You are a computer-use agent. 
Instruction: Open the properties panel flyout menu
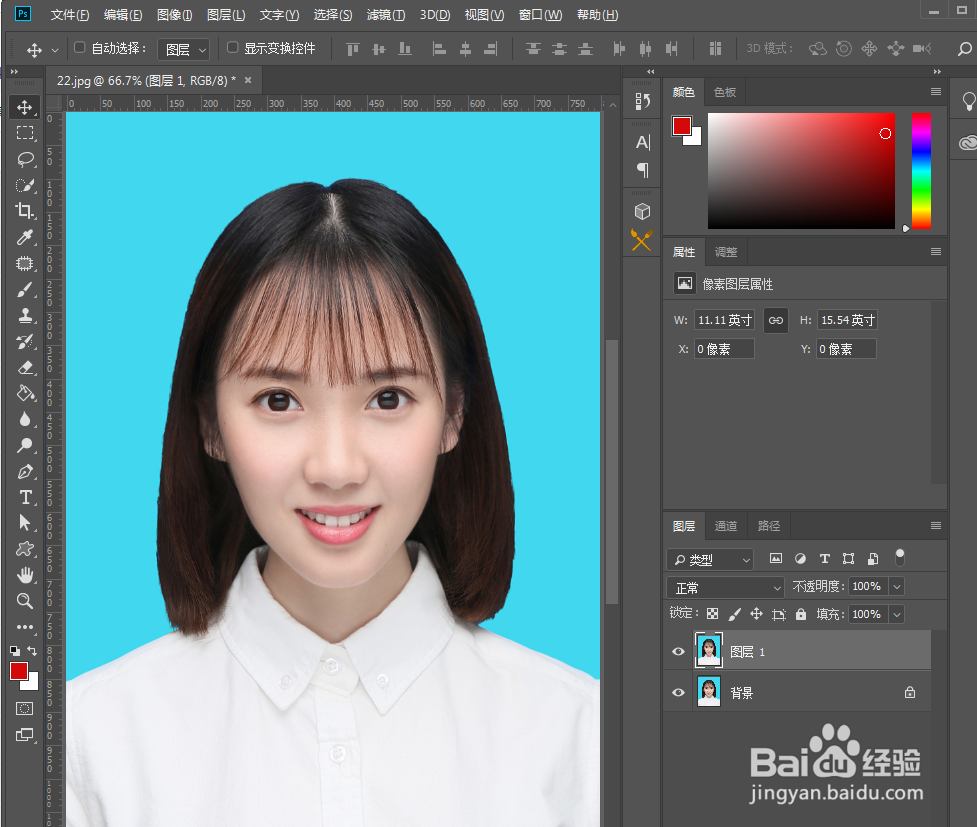[x=935, y=252]
